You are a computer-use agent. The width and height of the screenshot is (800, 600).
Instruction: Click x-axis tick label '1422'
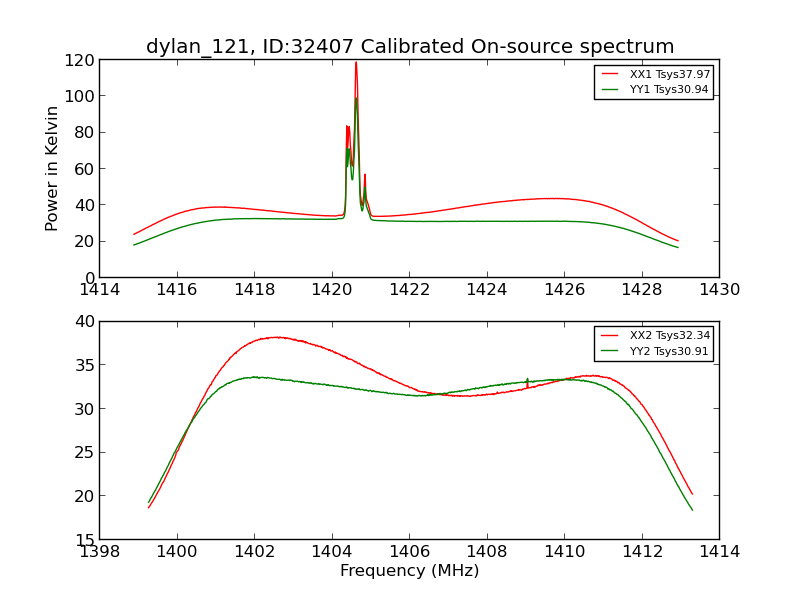[x=410, y=290]
